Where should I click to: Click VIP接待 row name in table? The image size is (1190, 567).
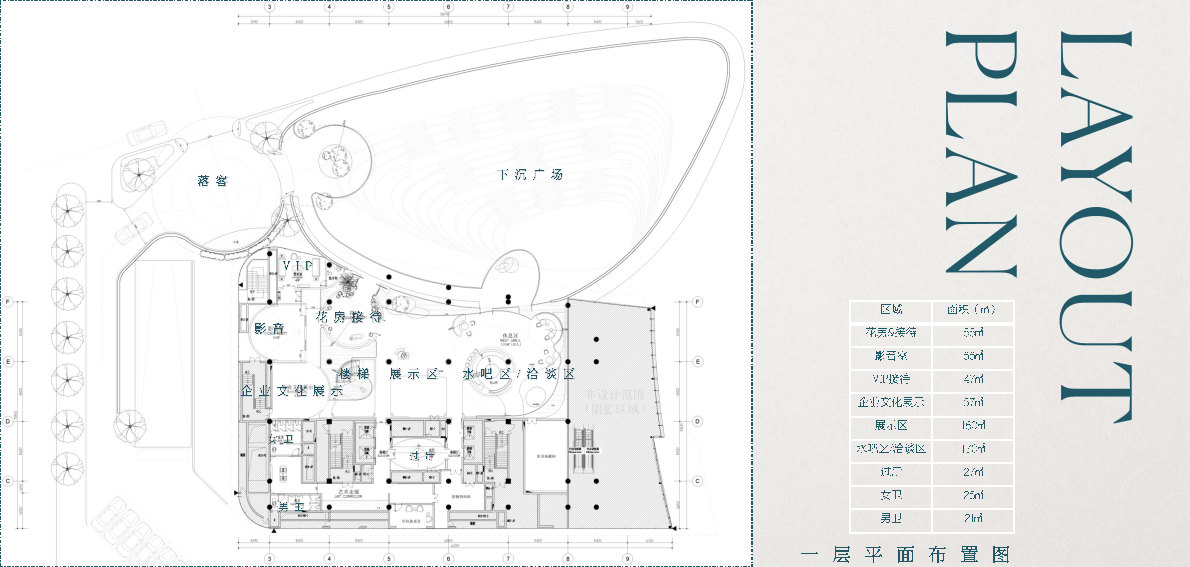pyautogui.click(x=890, y=380)
